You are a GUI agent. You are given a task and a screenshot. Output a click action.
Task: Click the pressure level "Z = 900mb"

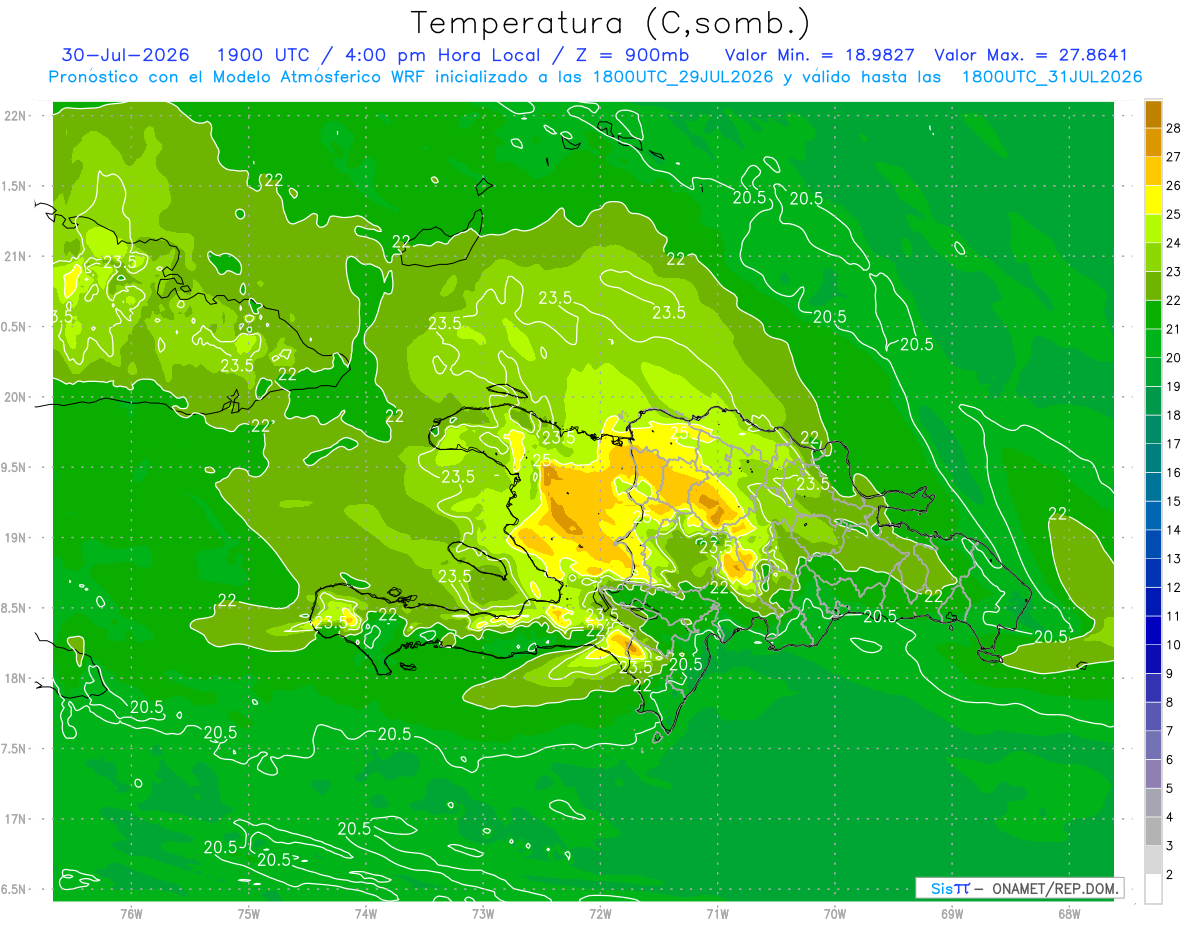pos(630,55)
